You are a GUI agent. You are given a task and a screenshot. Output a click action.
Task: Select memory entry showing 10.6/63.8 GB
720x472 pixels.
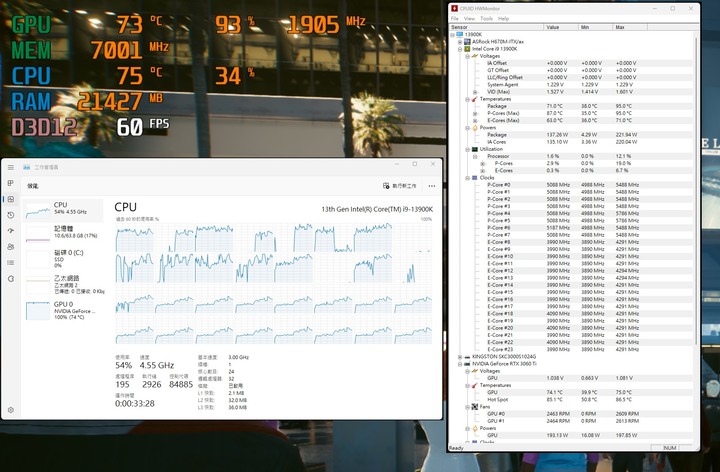coord(63,233)
